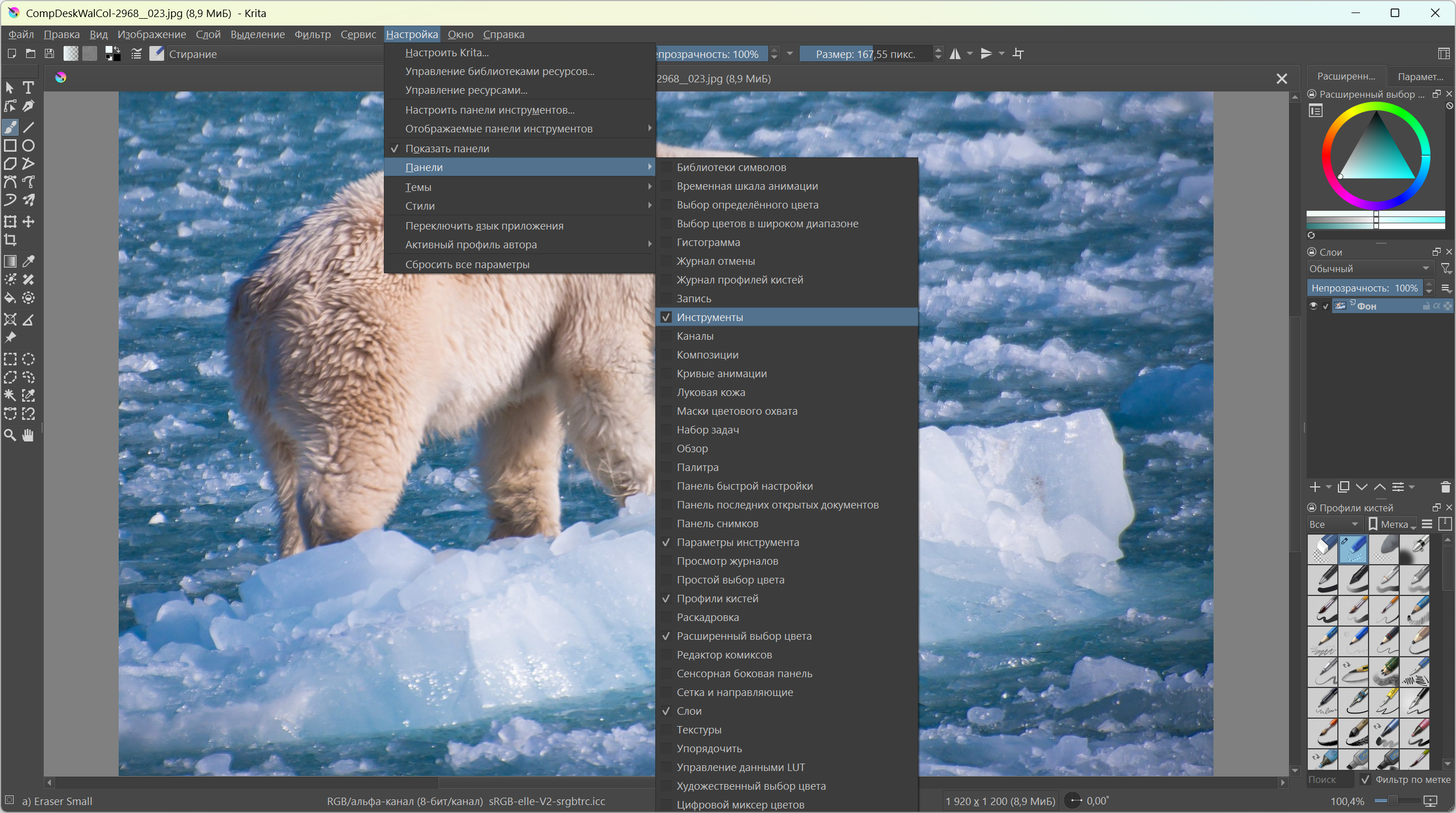The image size is (1456, 813).
Task: Adjust the layer Непрозрачность 100% slider
Action: coord(1364,288)
